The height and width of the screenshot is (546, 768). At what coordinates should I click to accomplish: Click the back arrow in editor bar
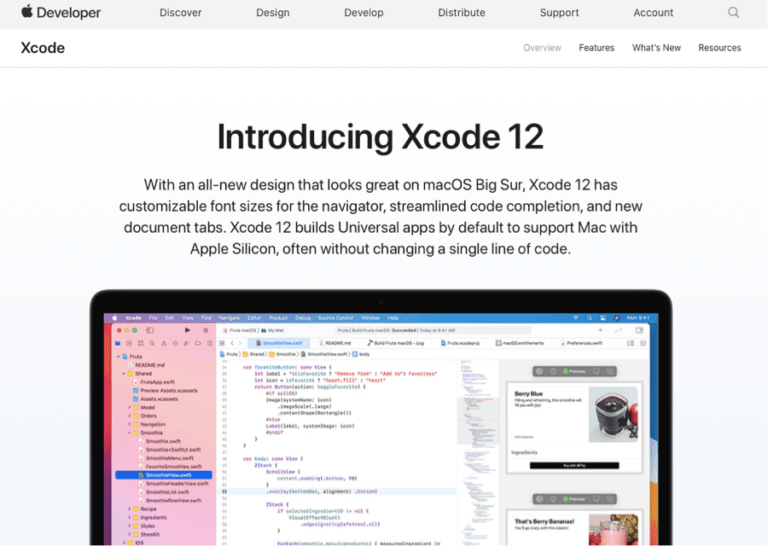coord(233,343)
